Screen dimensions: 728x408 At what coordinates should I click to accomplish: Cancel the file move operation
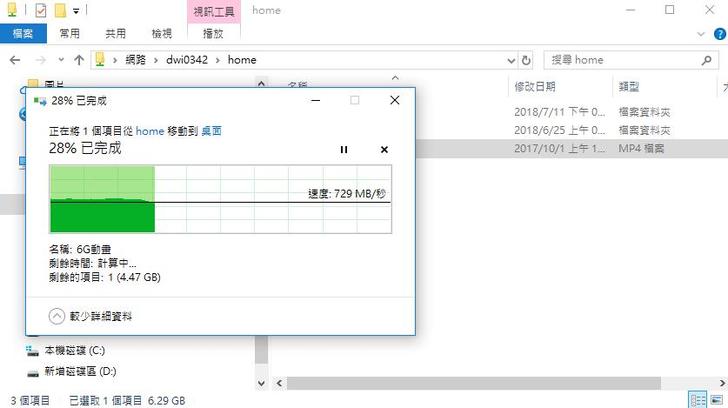[x=384, y=149]
